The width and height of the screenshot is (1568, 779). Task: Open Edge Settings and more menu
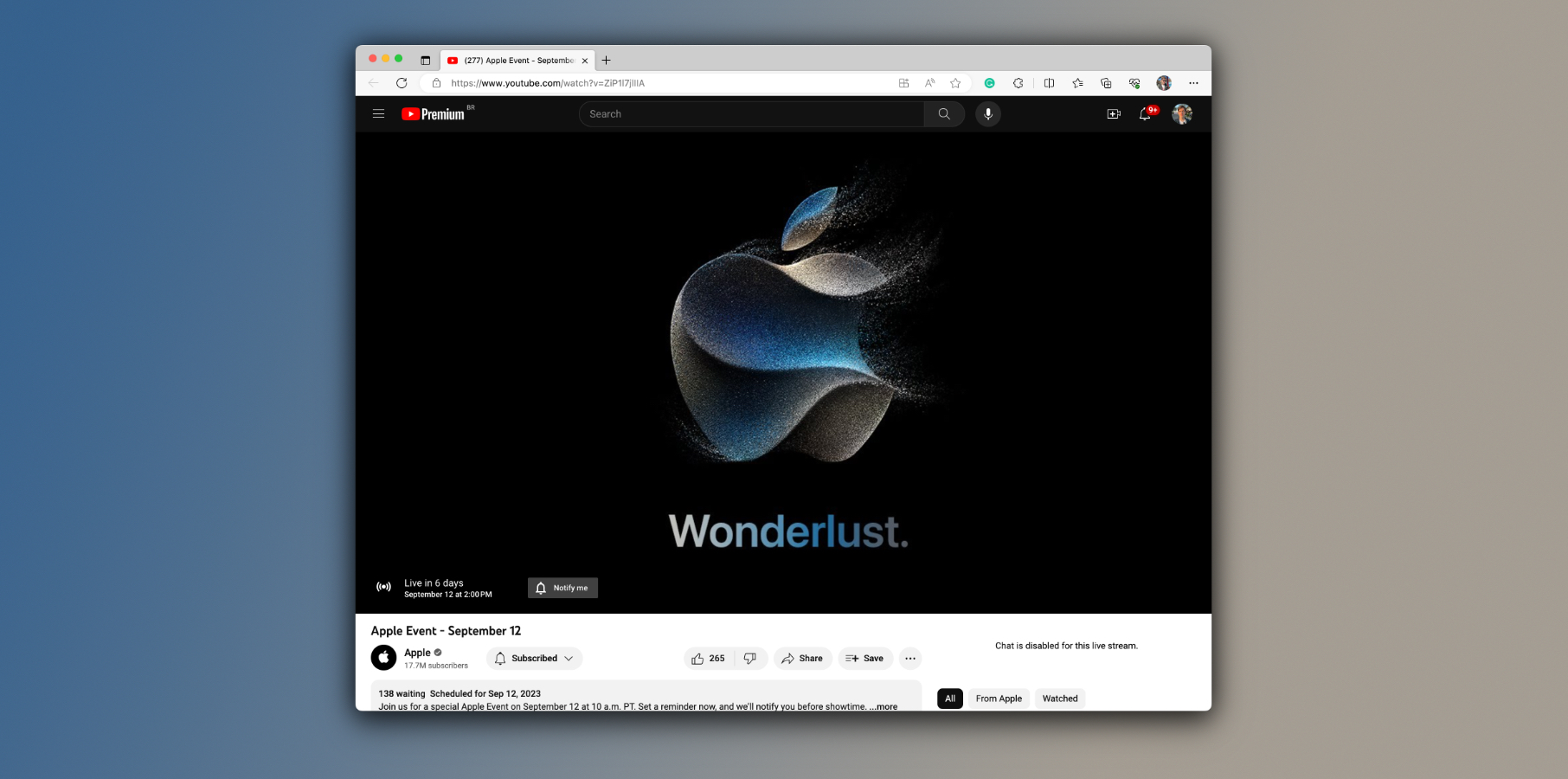click(1193, 83)
